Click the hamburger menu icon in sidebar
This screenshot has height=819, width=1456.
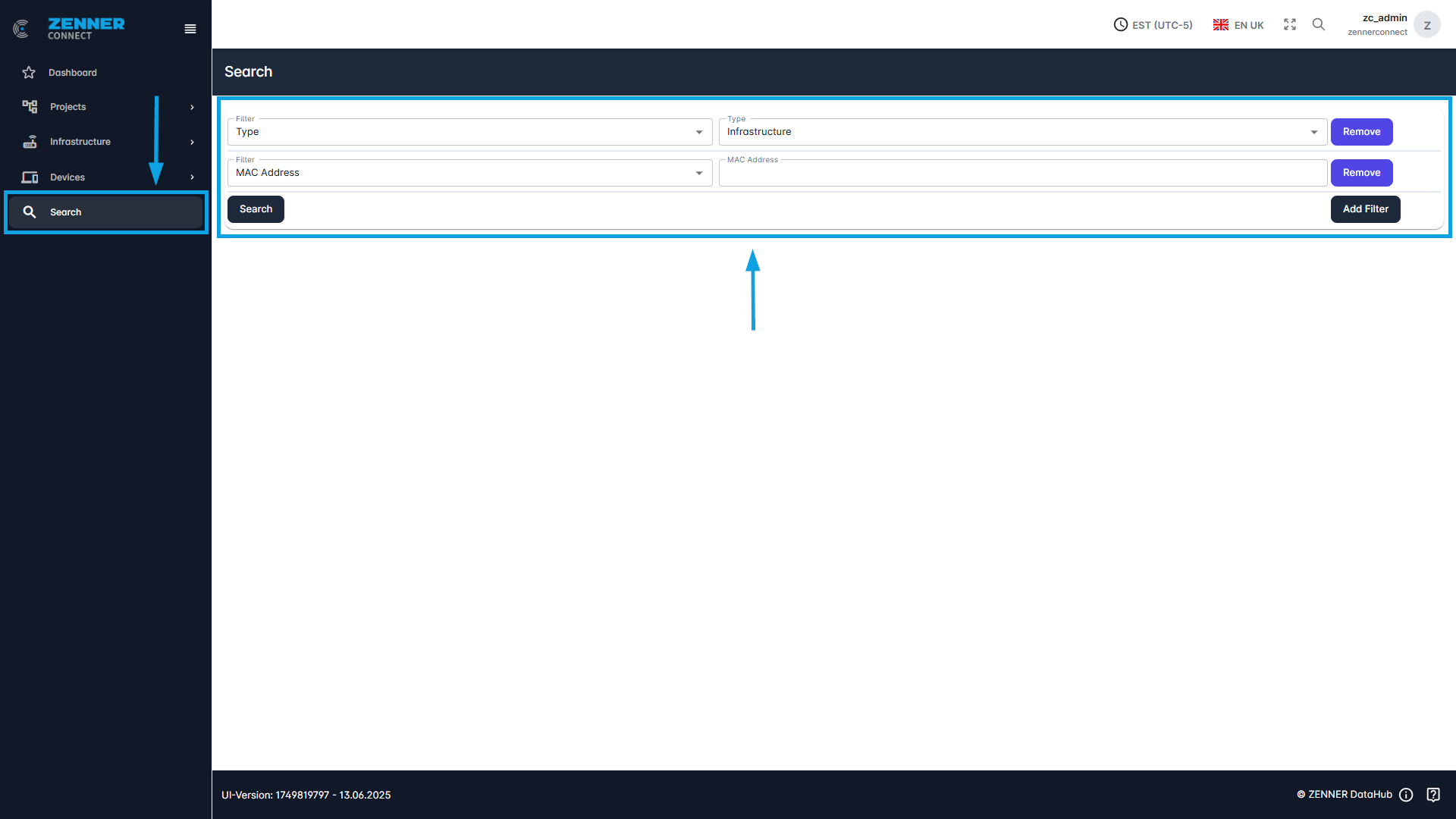coord(190,29)
